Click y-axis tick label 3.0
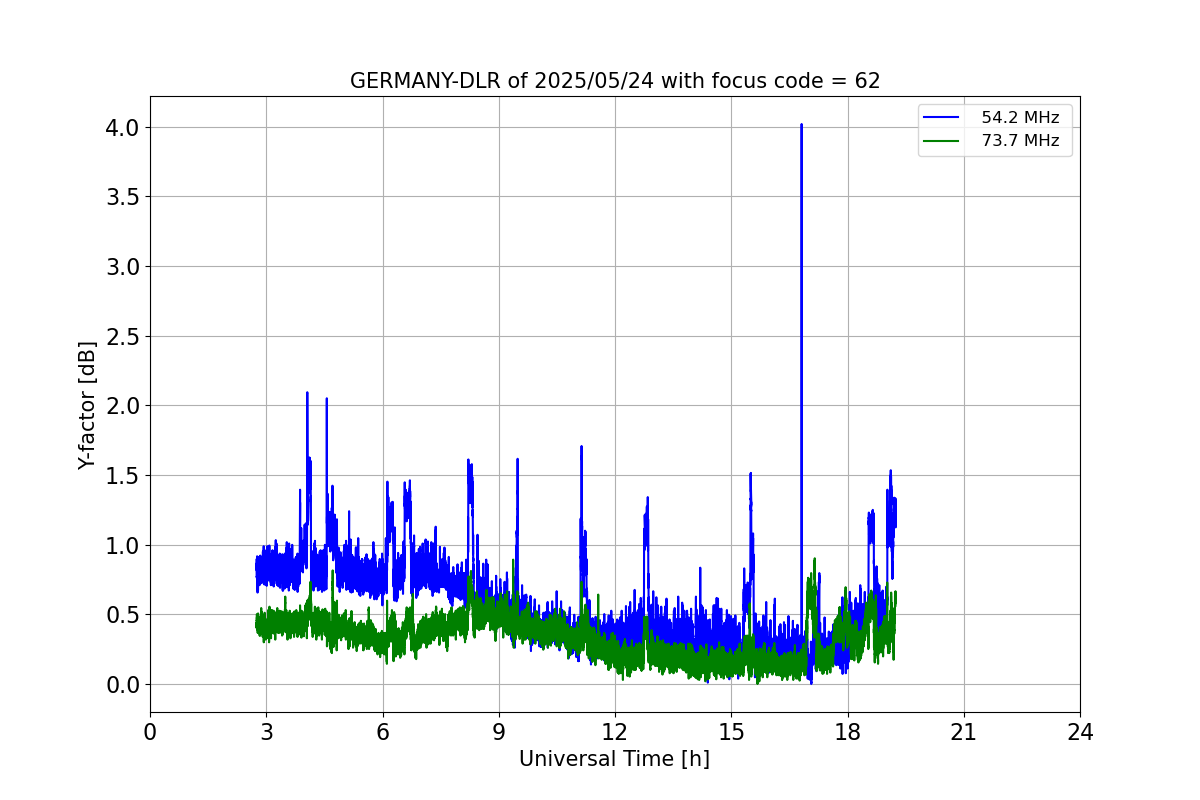Image resolution: width=1200 pixels, height=800 pixels. (123, 266)
